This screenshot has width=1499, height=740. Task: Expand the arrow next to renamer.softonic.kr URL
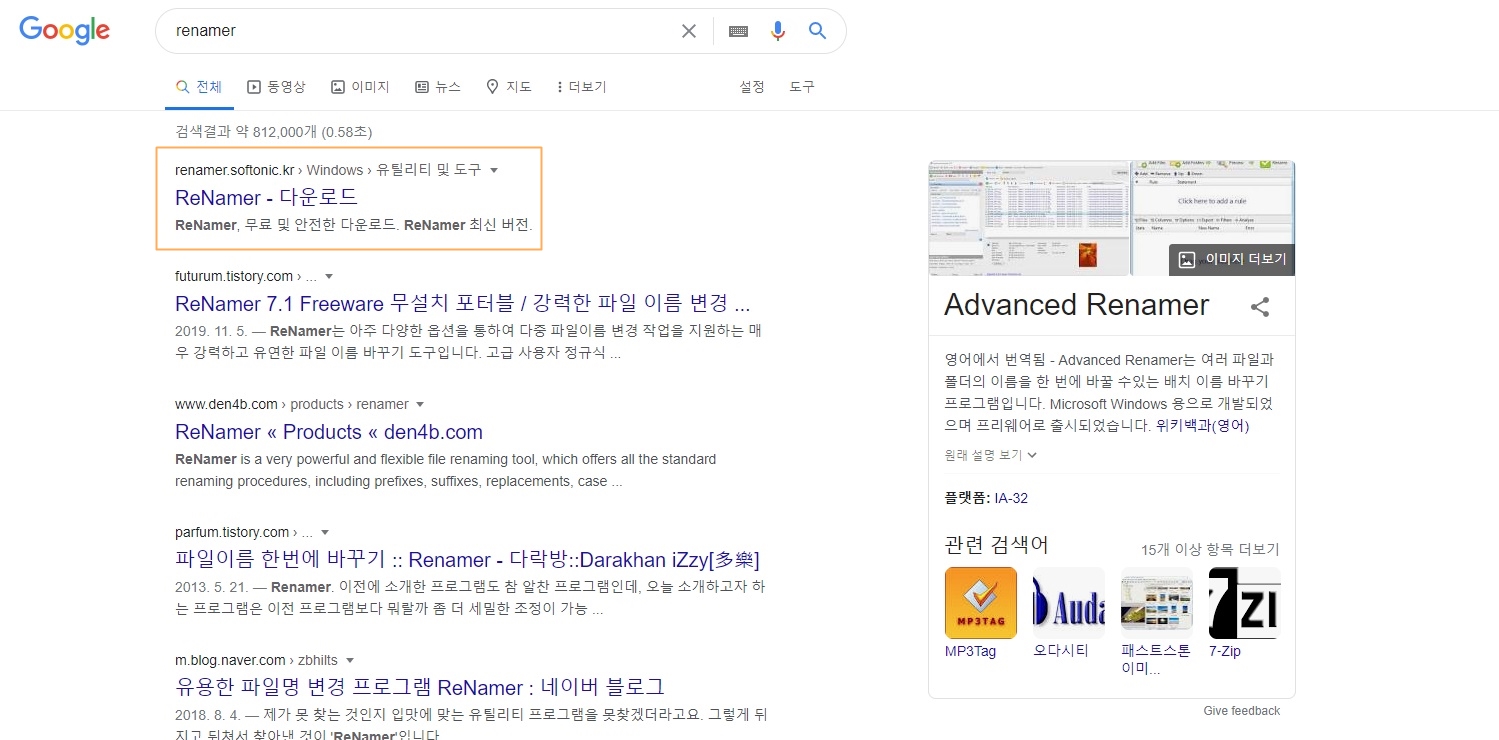pos(494,170)
